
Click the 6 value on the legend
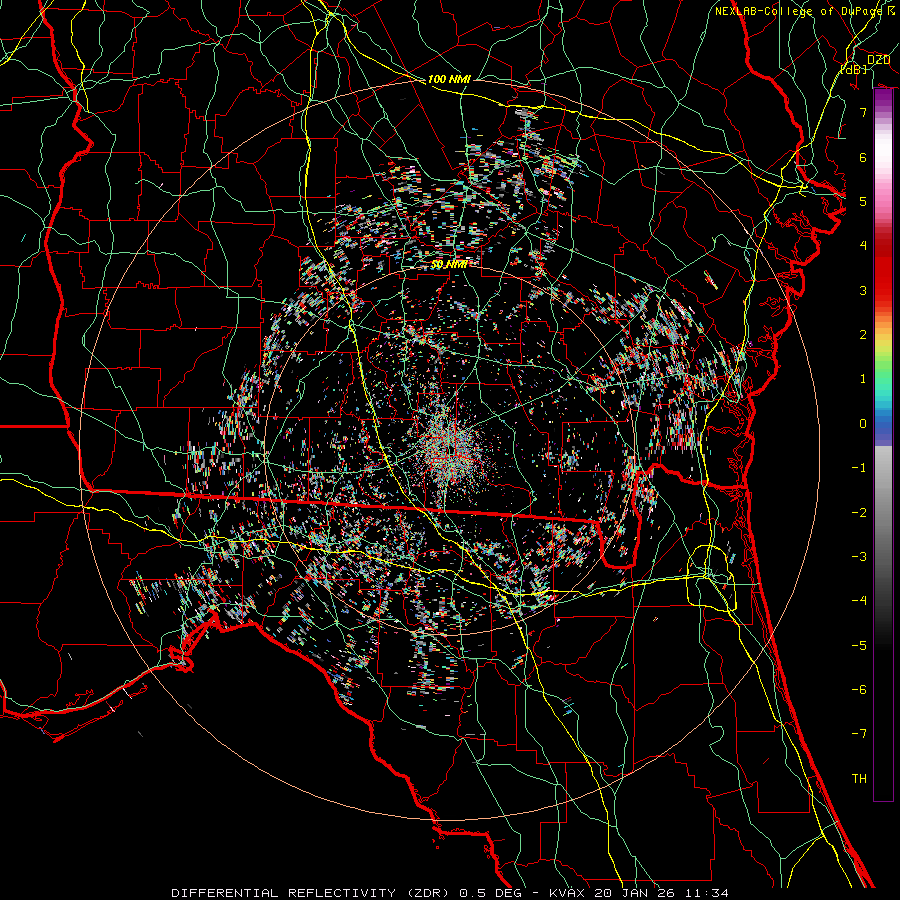coord(863,157)
